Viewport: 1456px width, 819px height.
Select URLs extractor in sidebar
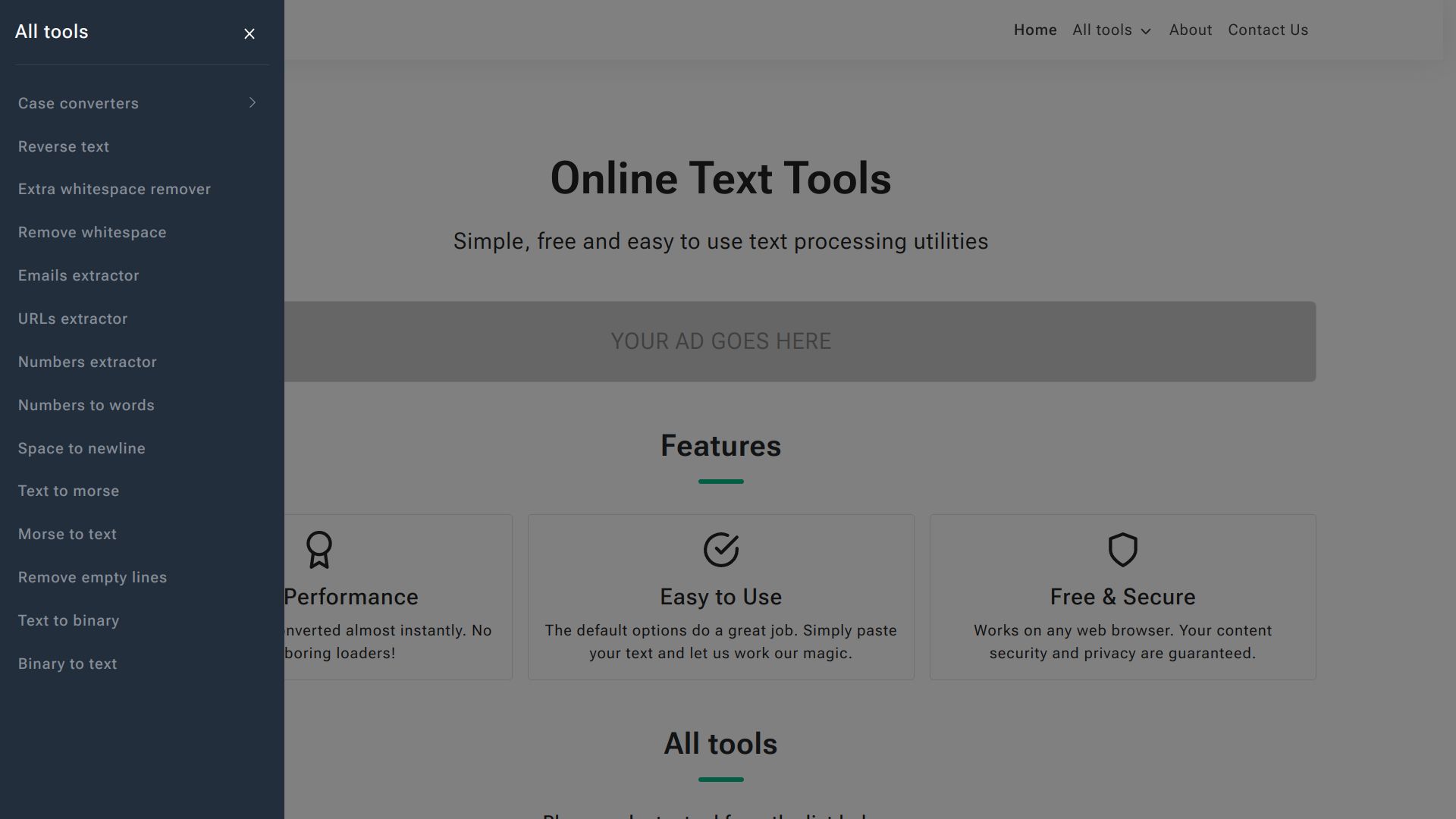(x=73, y=318)
